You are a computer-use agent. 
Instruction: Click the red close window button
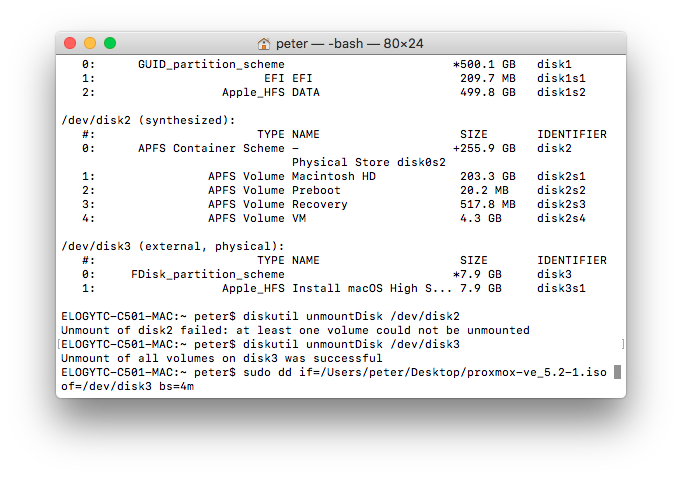pyautogui.click(x=70, y=43)
